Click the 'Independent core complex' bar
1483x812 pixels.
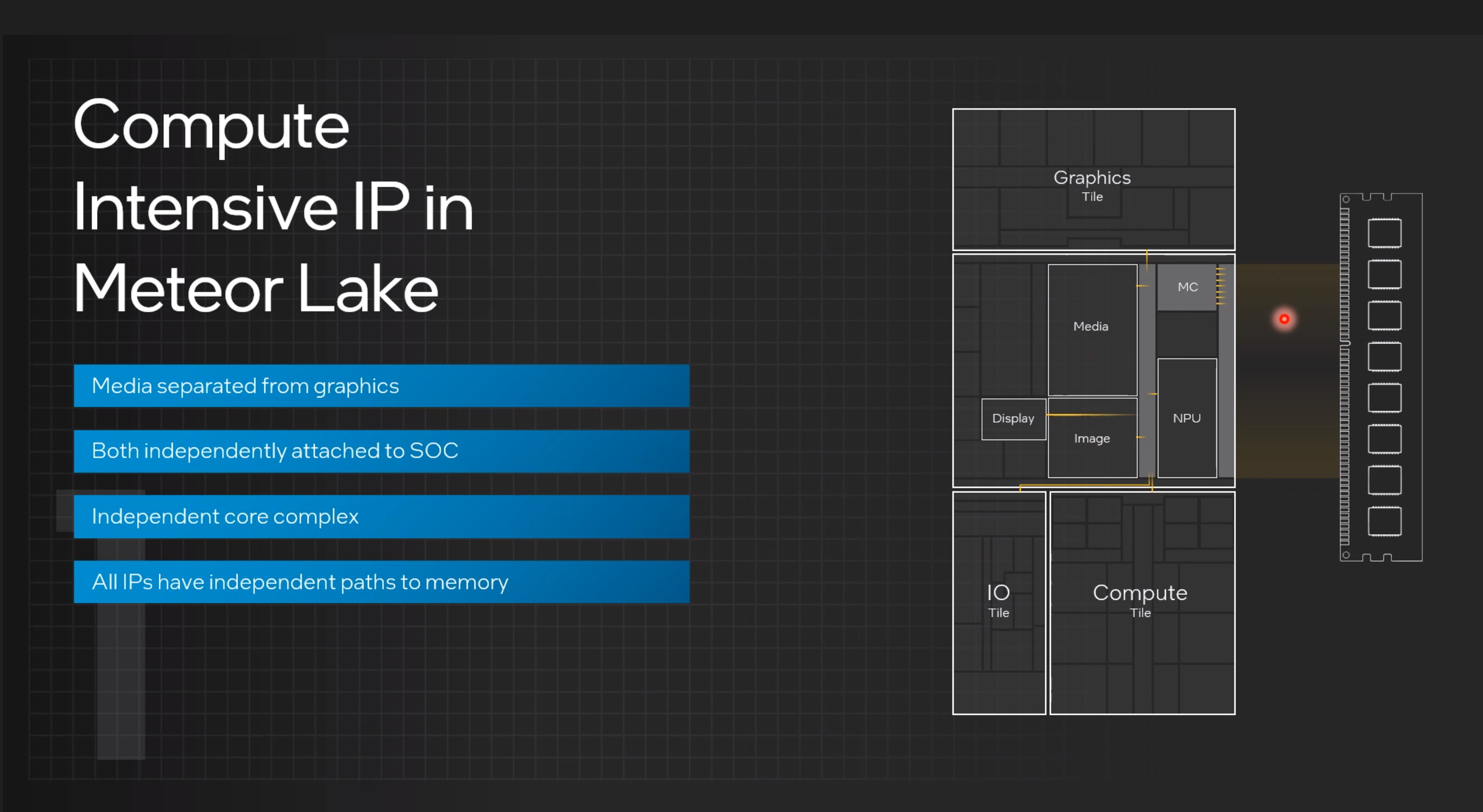pyautogui.click(x=381, y=516)
